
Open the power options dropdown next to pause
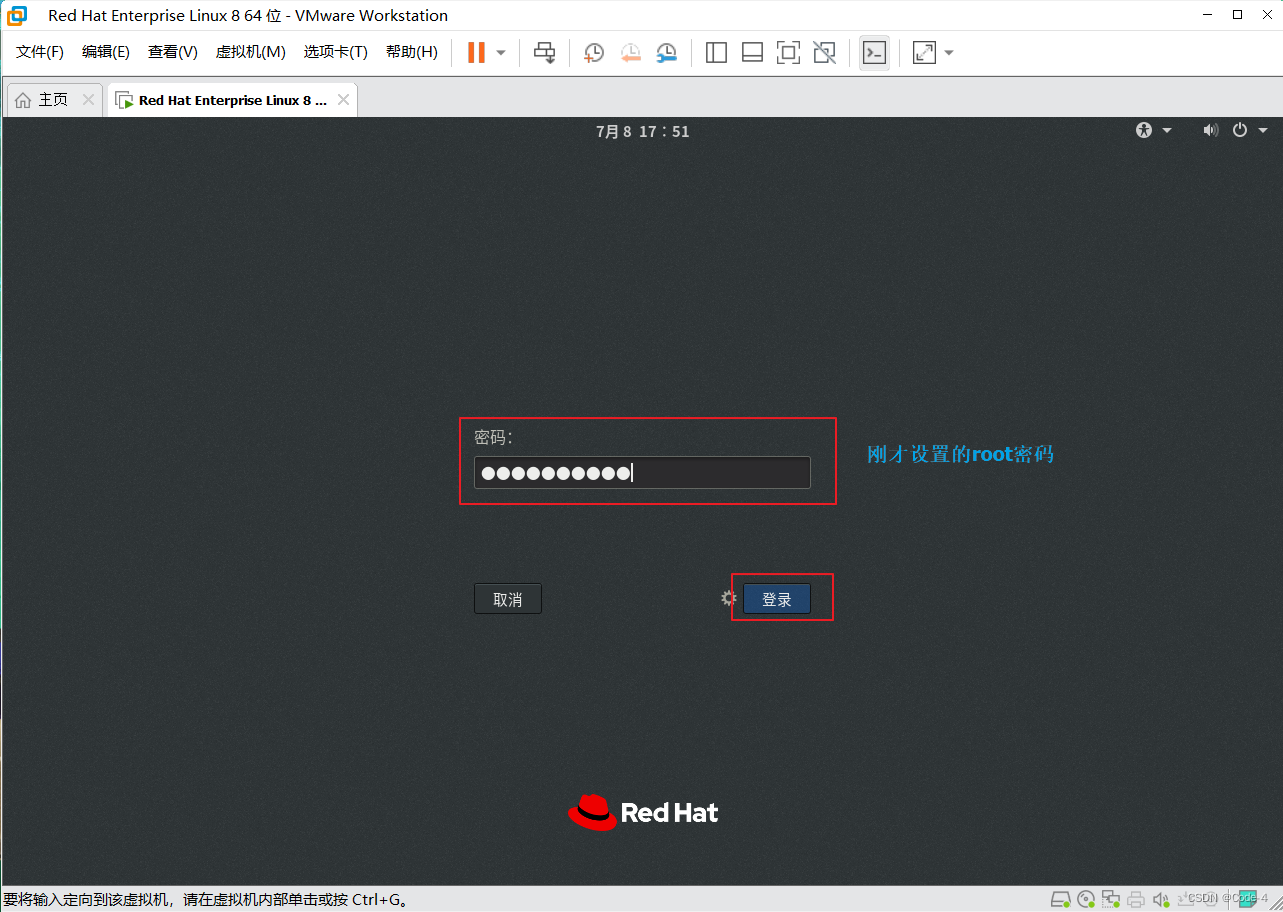(x=501, y=52)
